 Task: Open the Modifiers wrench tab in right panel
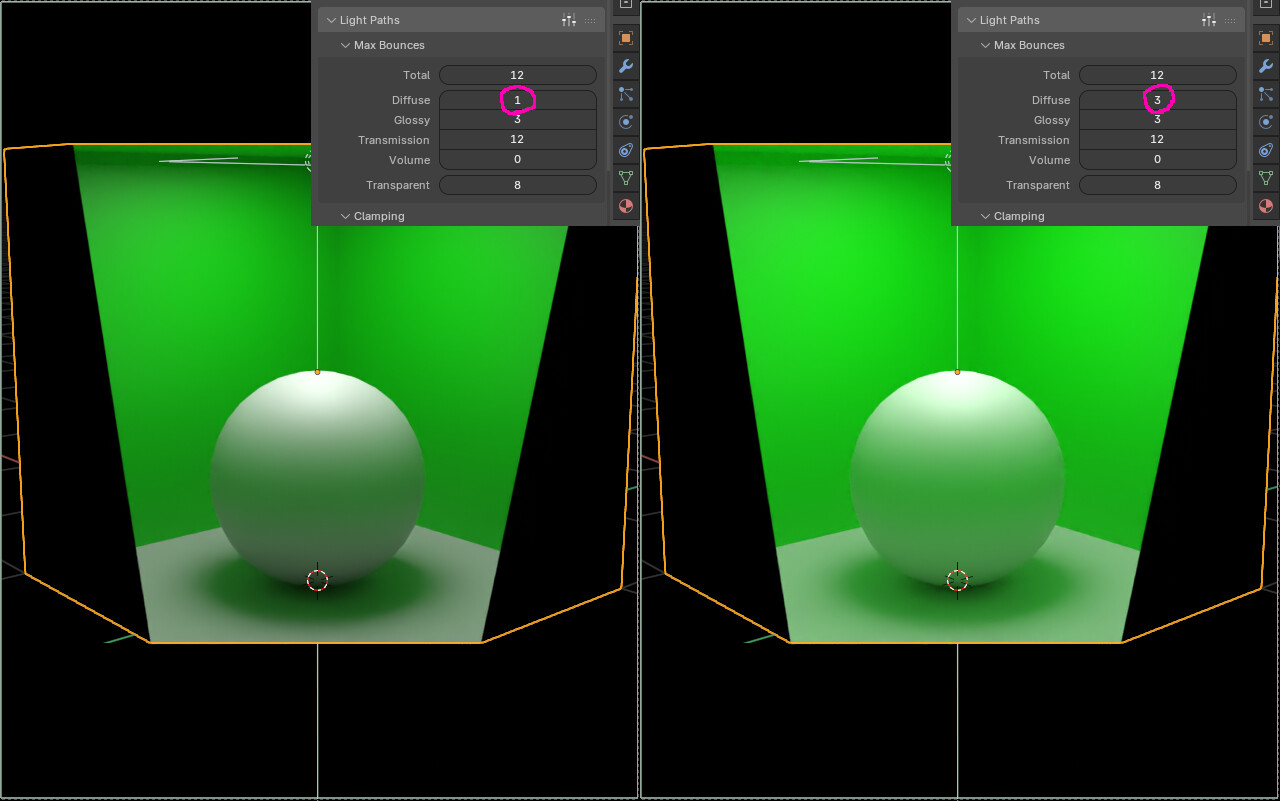point(1266,66)
